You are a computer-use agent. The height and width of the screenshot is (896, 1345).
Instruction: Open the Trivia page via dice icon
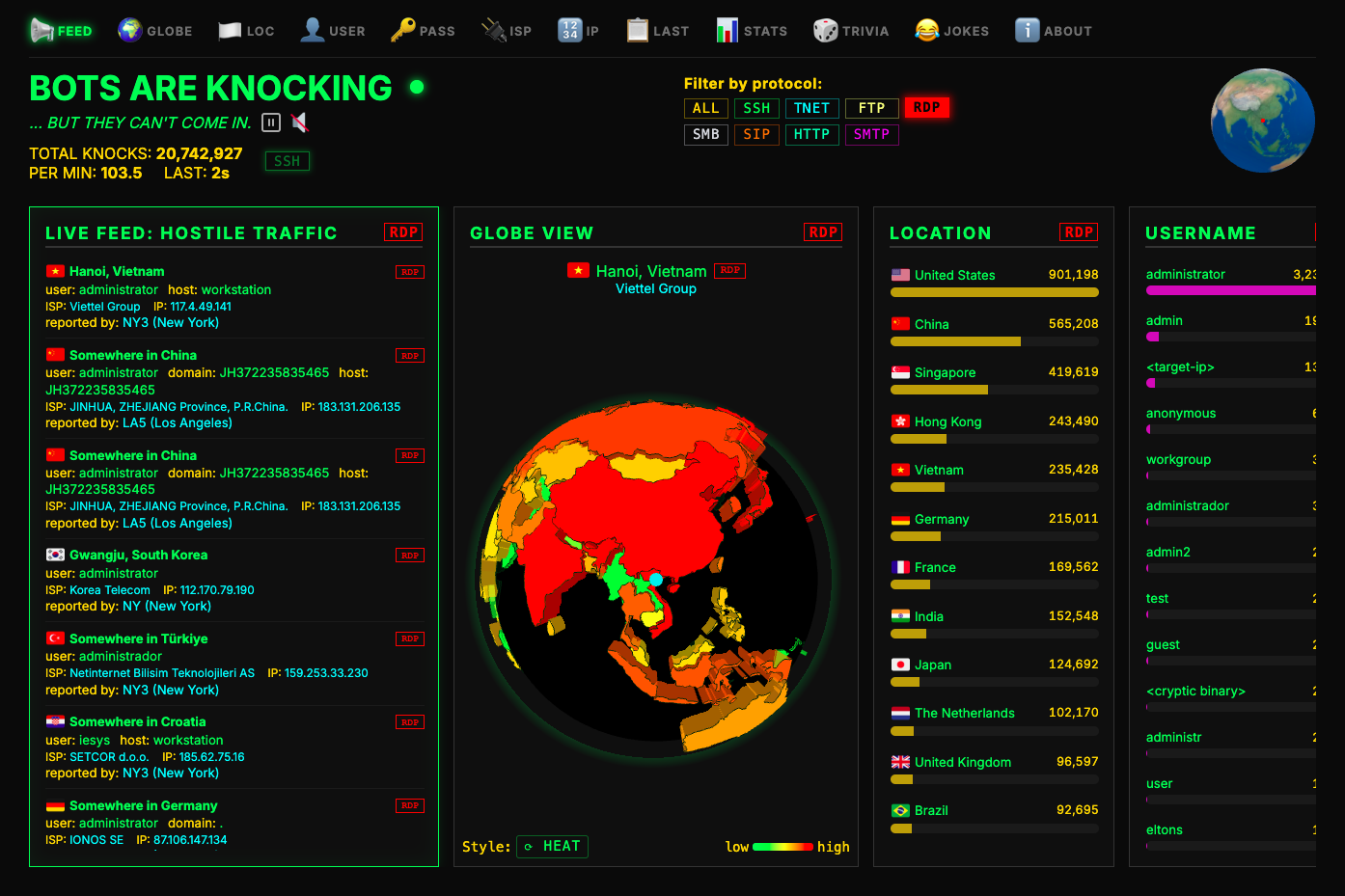(825, 30)
